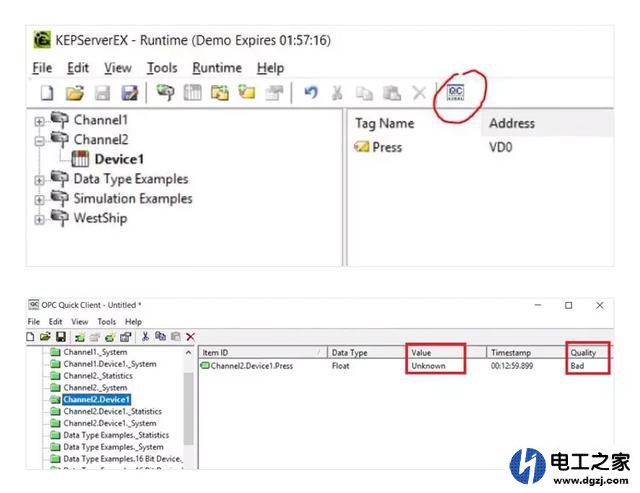The width and height of the screenshot is (640, 493).
Task: Open the Quick Client View menu
Action: (80, 322)
